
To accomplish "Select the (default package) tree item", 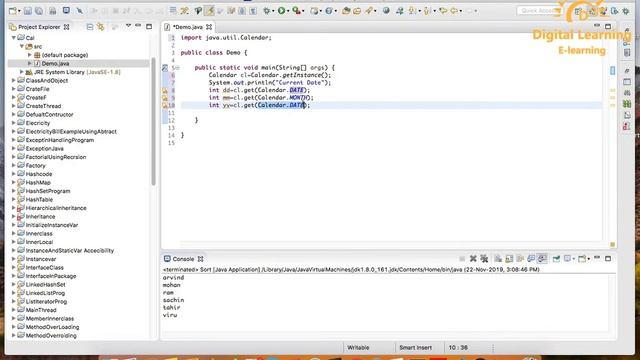I will click(64, 55).
